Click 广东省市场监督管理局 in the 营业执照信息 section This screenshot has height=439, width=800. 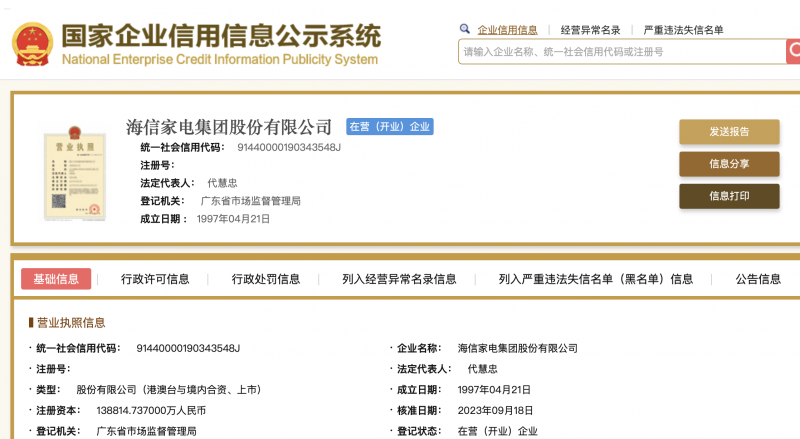(146, 431)
